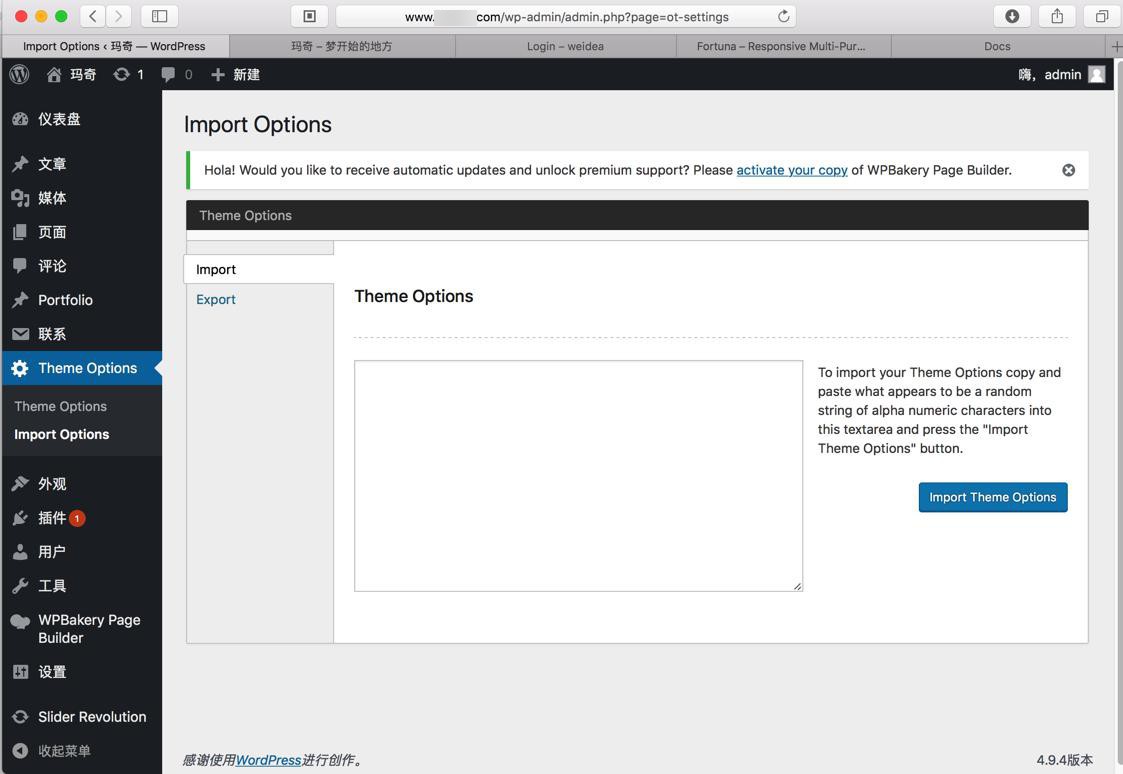1123x774 pixels.
Task: Follow the activate your copy link
Action: (791, 170)
